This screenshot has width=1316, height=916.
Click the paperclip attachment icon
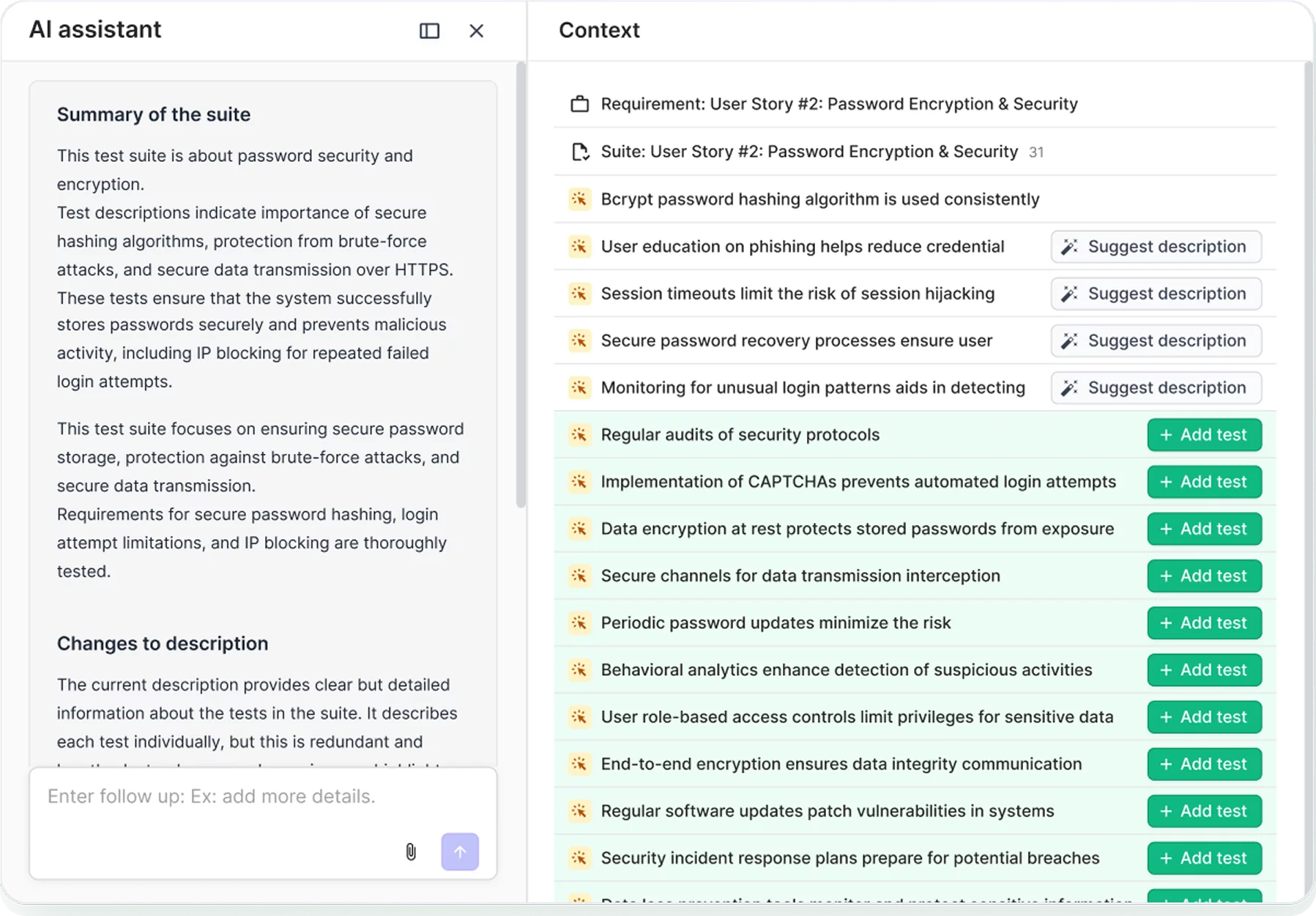pyautogui.click(x=411, y=852)
